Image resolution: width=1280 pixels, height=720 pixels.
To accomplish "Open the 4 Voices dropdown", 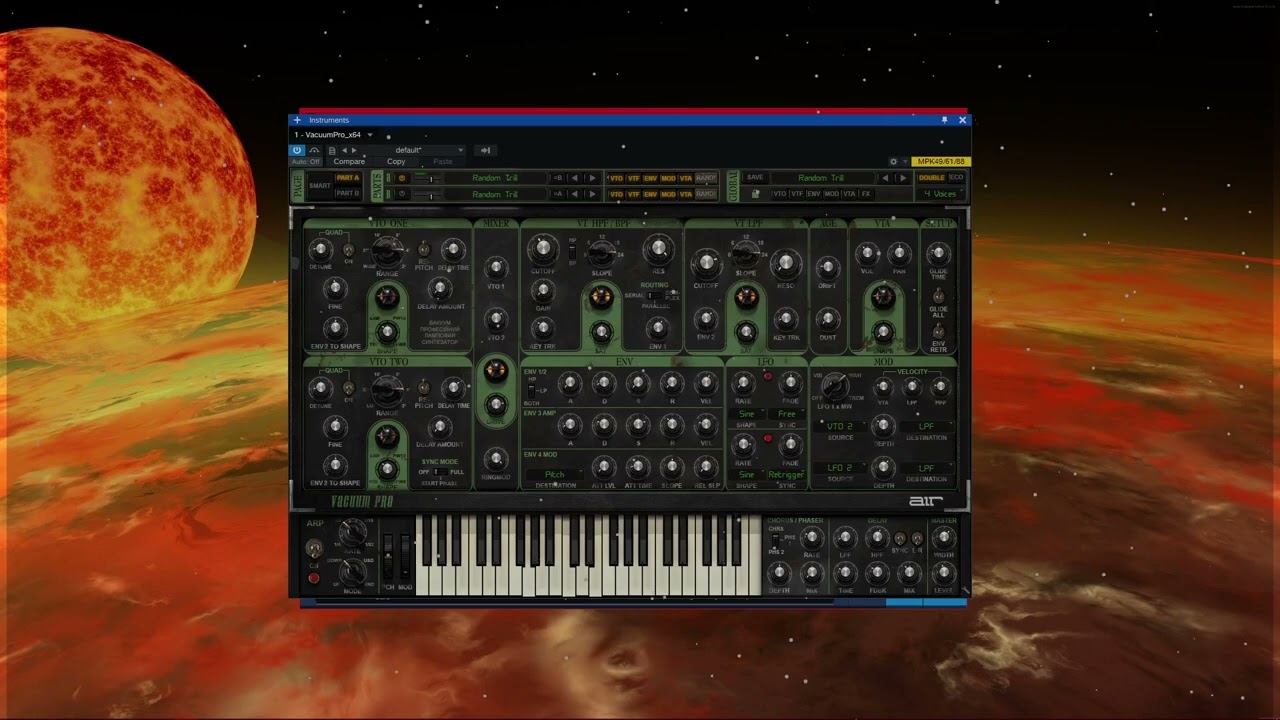I will (940, 194).
